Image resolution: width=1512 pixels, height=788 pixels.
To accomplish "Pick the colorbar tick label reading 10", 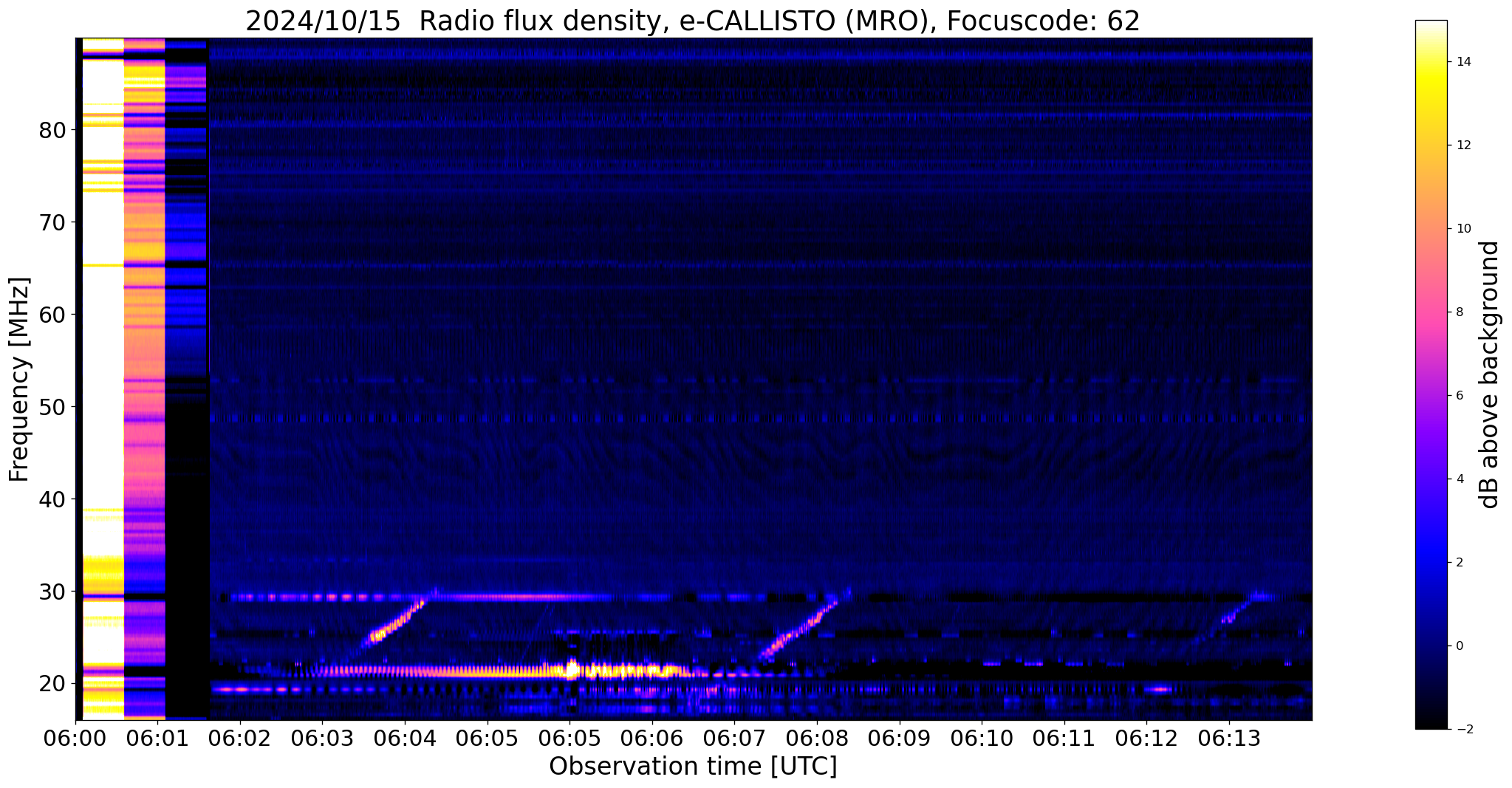I will pyautogui.click(x=1463, y=229).
